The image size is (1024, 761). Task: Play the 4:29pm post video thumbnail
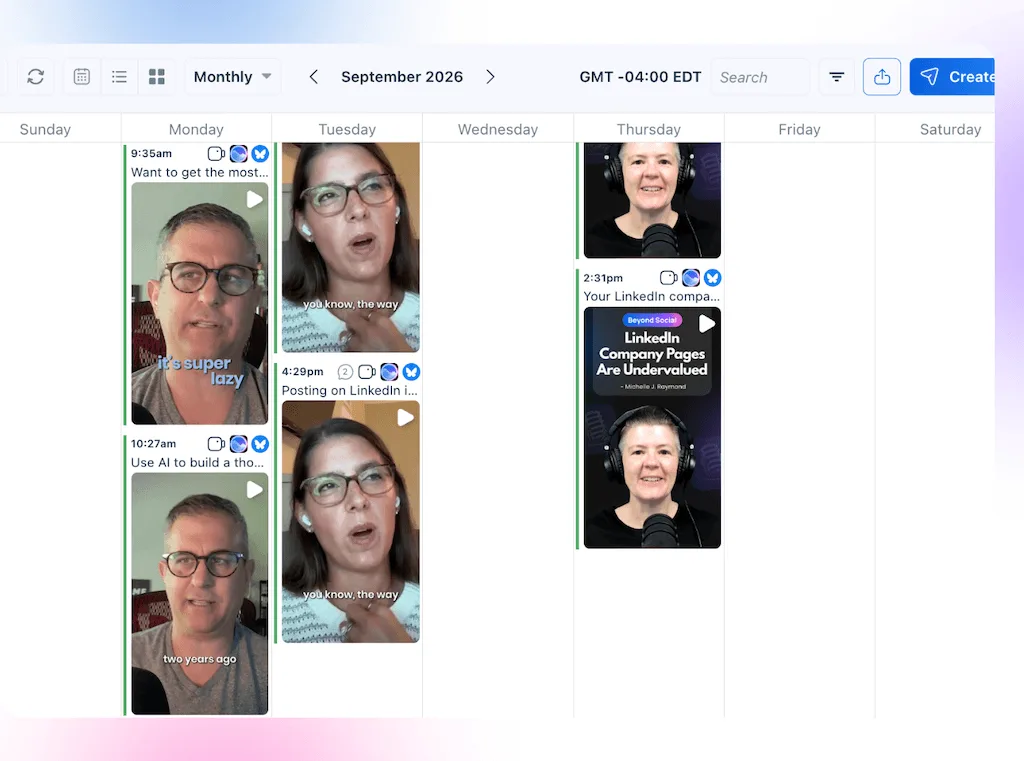(351, 522)
